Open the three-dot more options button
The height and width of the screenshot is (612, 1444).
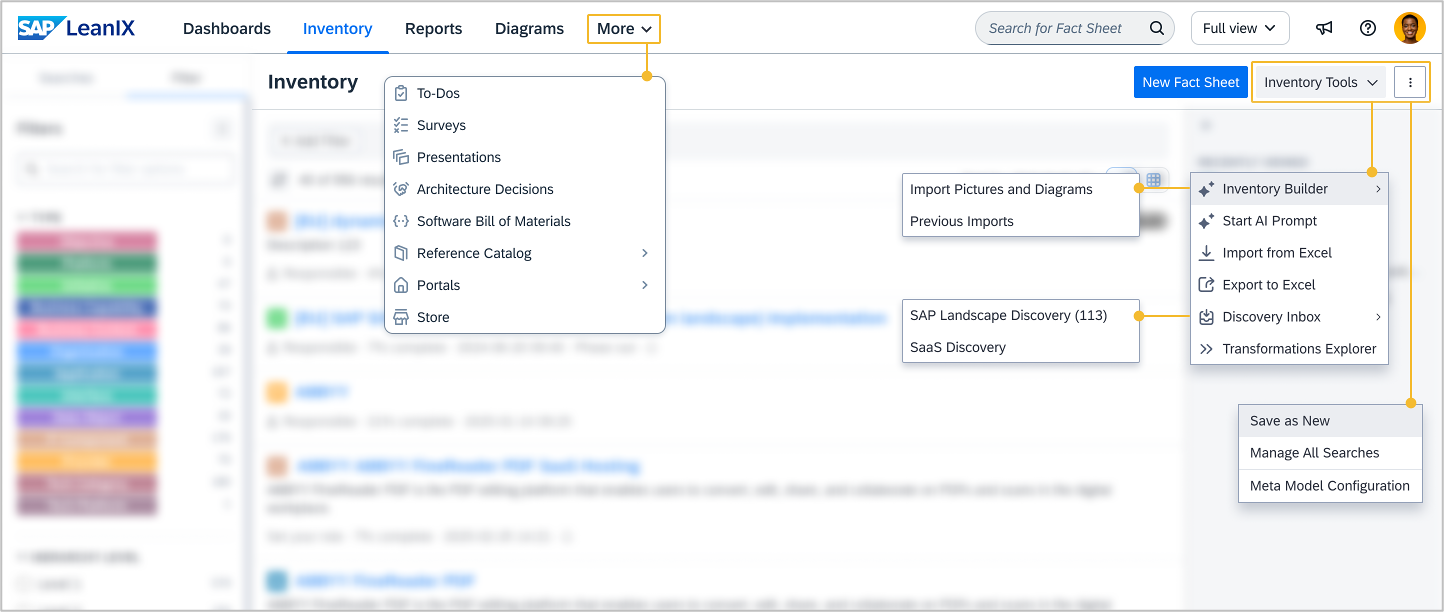coord(1410,82)
